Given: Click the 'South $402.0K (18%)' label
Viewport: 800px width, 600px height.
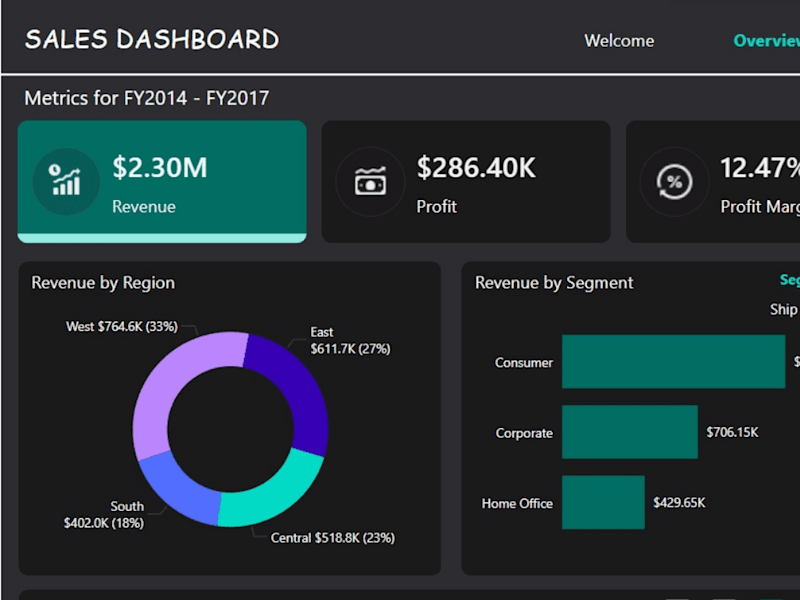Looking at the screenshot, I should point(104,514).
